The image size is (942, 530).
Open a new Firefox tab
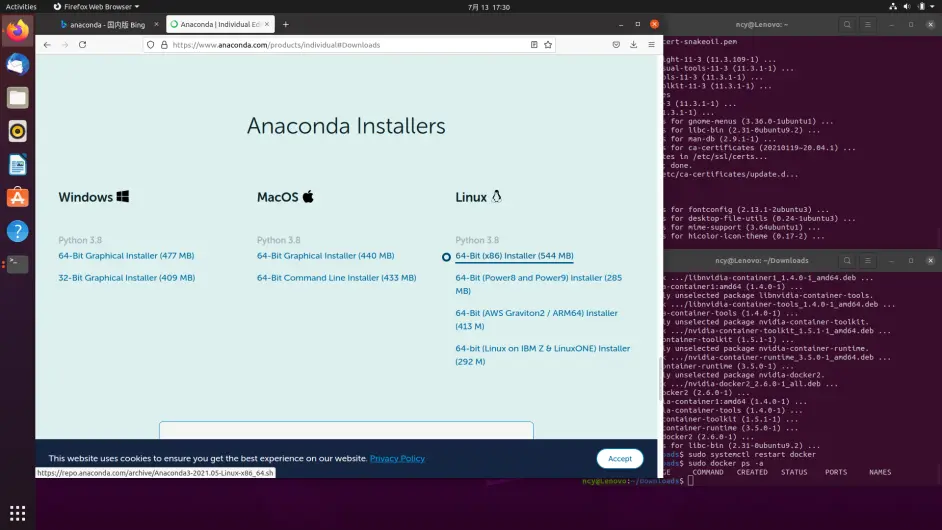click(285, 25)
